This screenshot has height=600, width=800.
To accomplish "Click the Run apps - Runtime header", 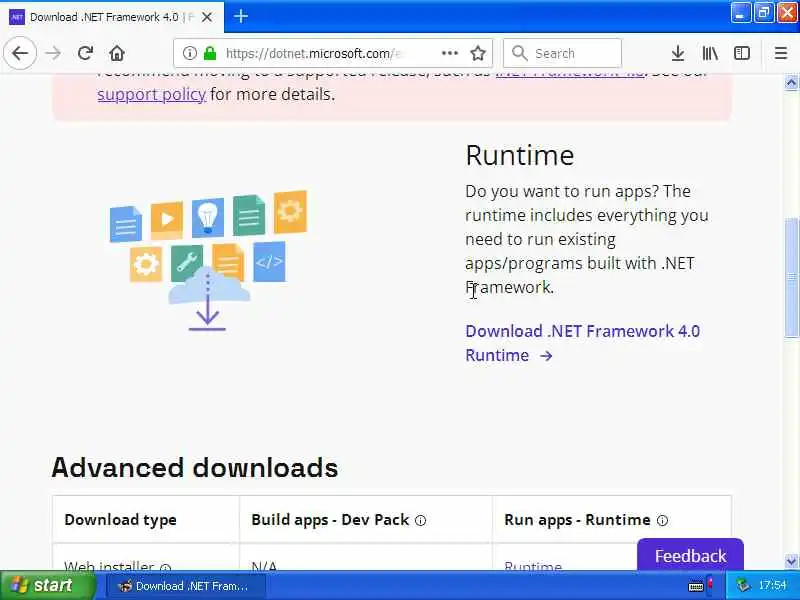I will coord(577,519).
